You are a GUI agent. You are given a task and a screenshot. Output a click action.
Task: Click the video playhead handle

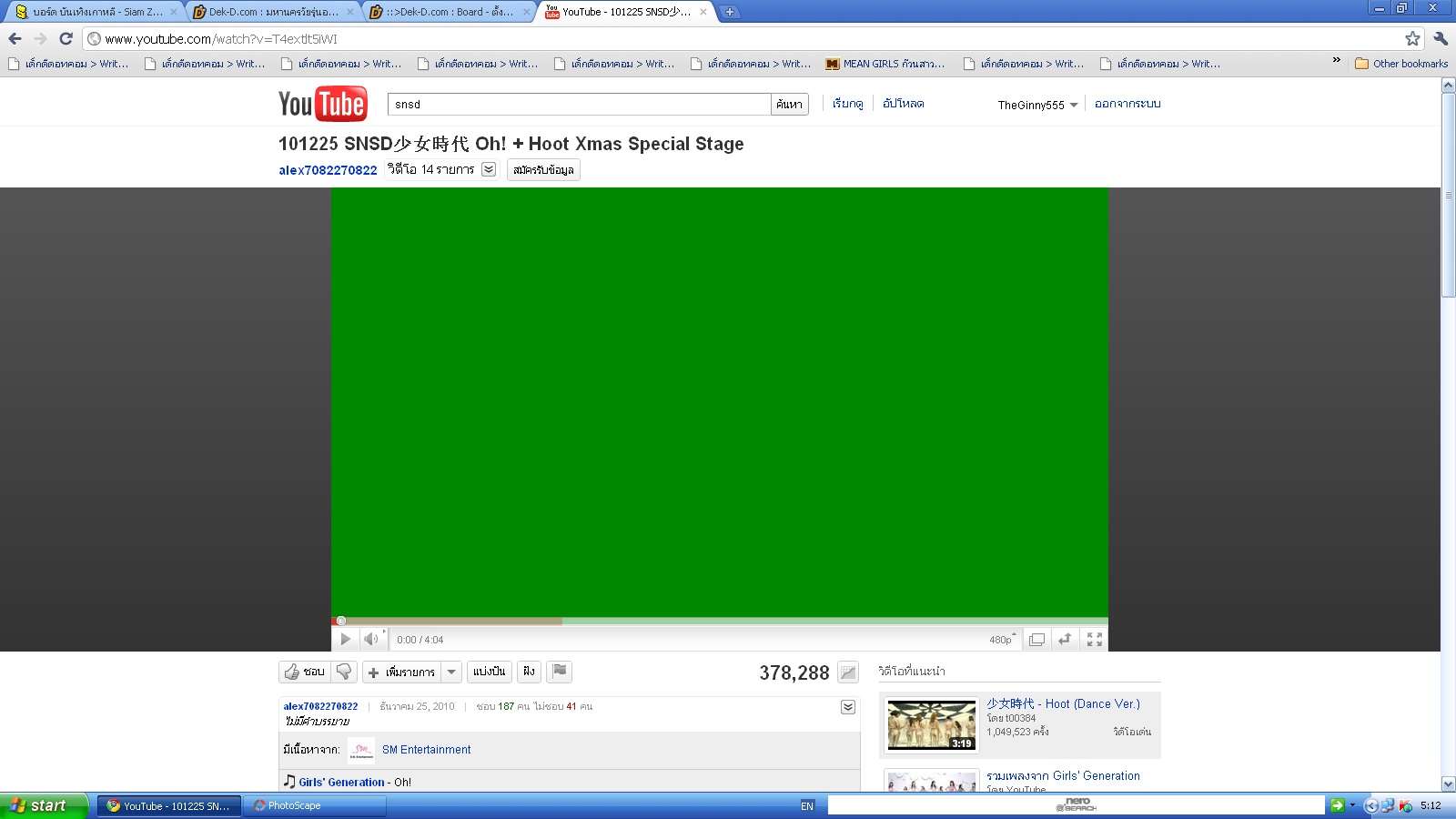click(341, 621)
